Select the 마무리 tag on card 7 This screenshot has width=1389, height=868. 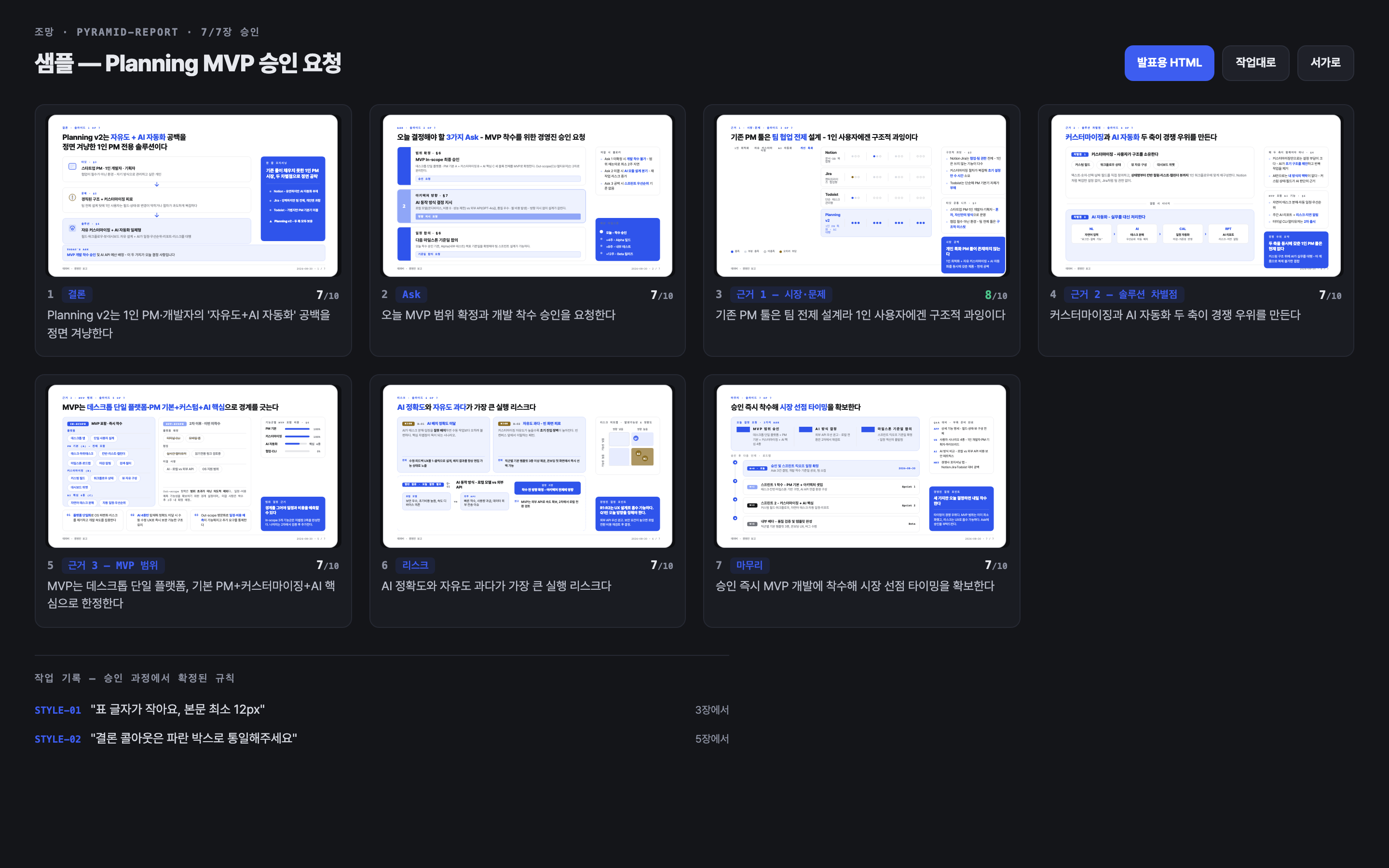pos(749,566)
